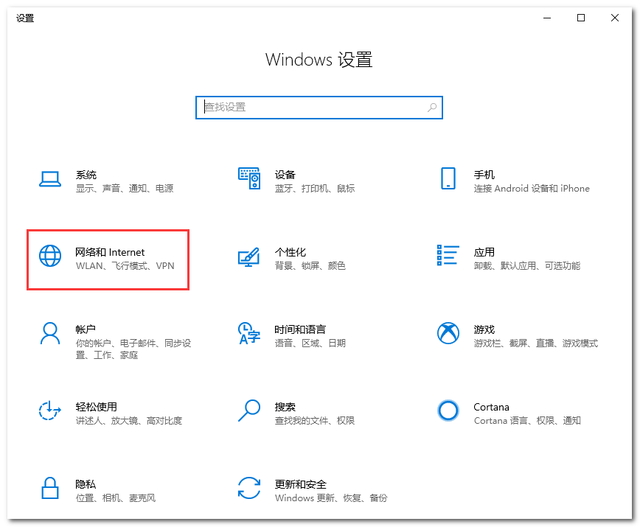
Task: Click the text 语音、区域、日期
Action: [x=310, y=343]
